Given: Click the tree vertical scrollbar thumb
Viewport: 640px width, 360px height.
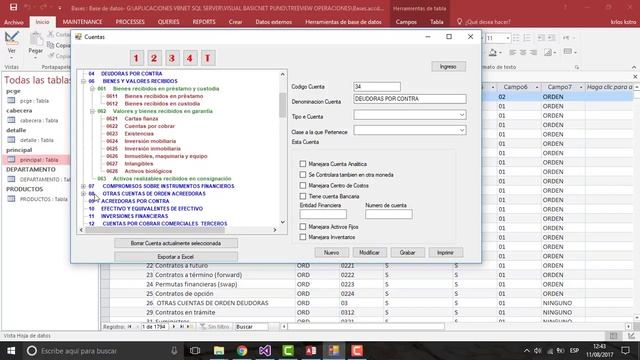Looking at the screenshot, I should pos(282,105).
